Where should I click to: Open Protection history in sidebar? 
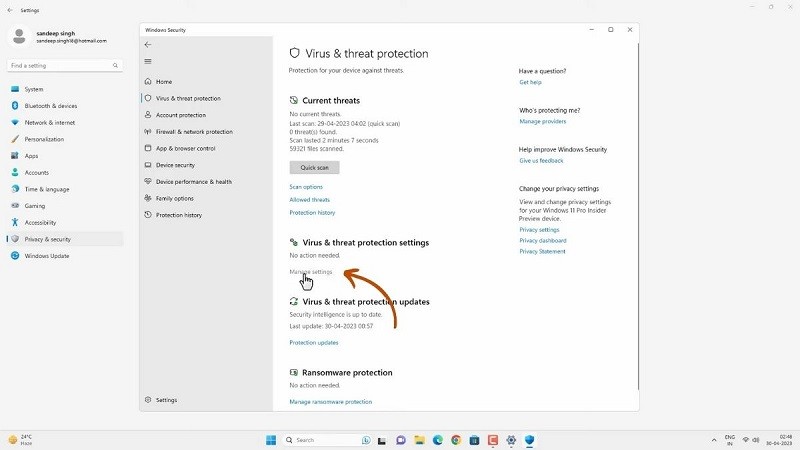(x=179, y=215)
